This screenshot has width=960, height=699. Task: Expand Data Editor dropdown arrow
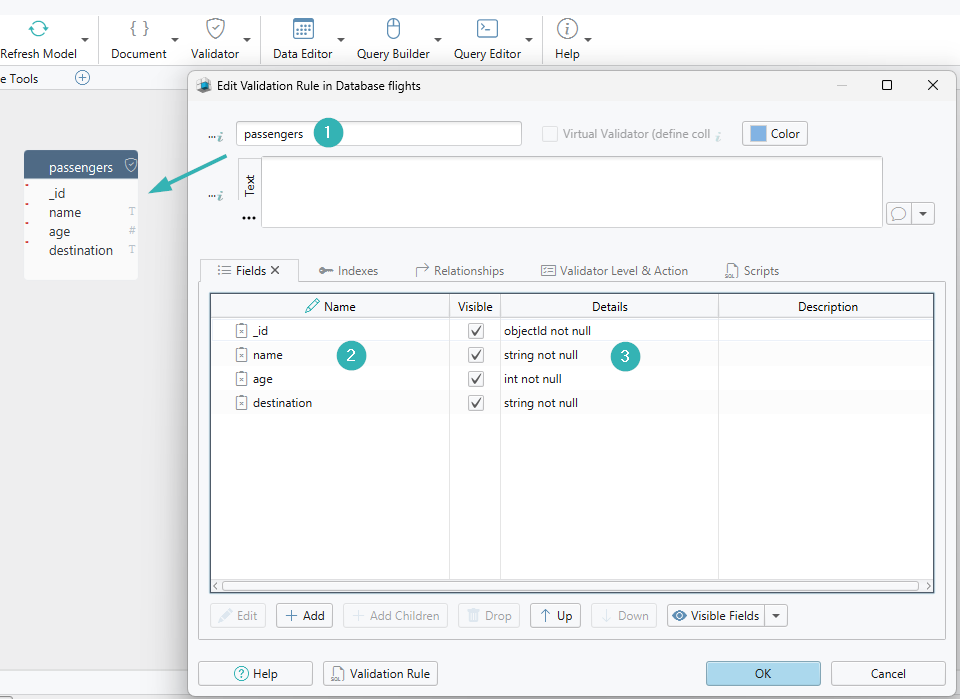click(340, 40)
